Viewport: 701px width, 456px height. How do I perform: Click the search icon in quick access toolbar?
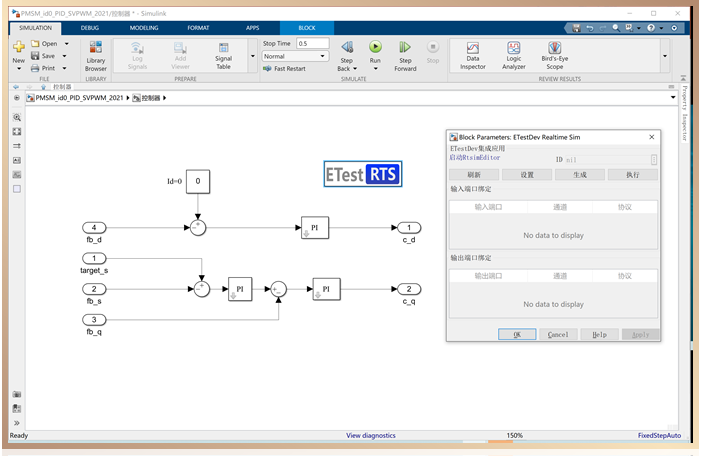[x=616, y=28]
